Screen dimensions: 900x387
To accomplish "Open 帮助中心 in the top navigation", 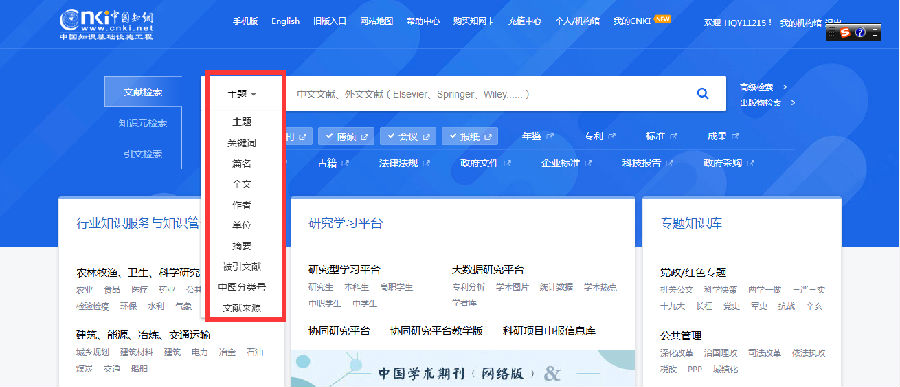I will pyautogui.click(x=423, y=21).
